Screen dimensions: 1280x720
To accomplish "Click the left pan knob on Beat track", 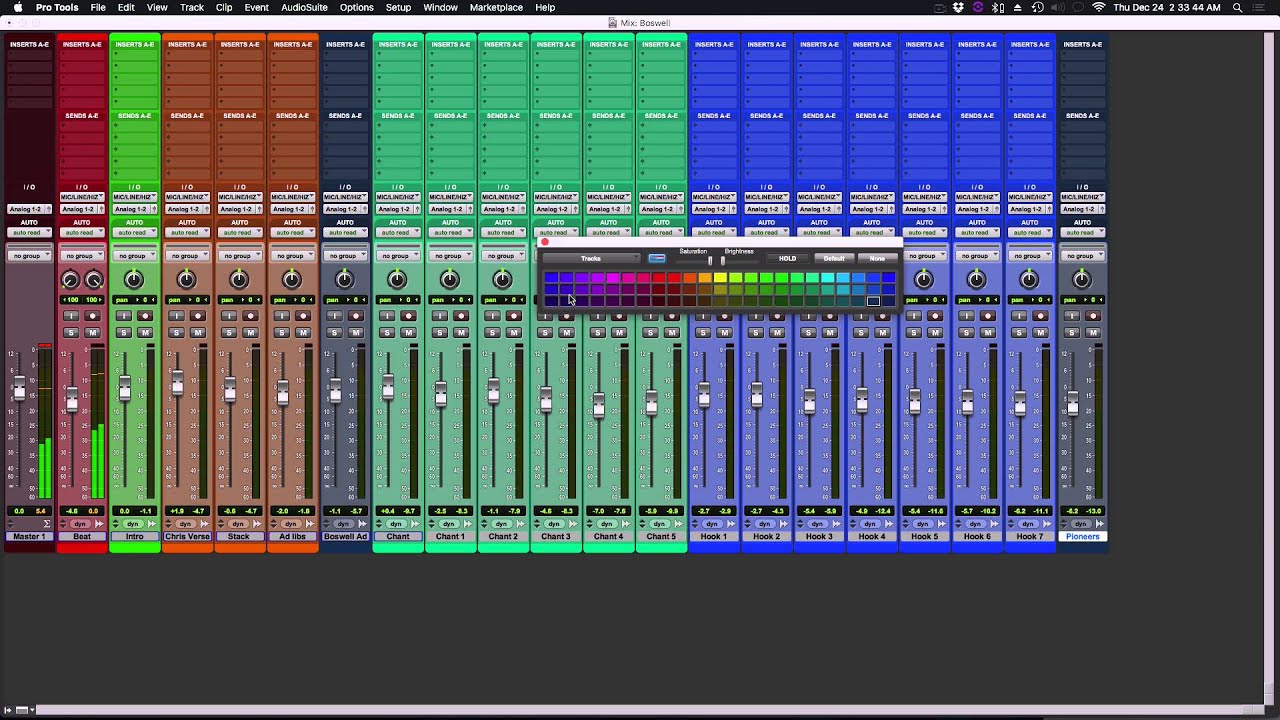I will pyautogui.click(x=70, y=280).
